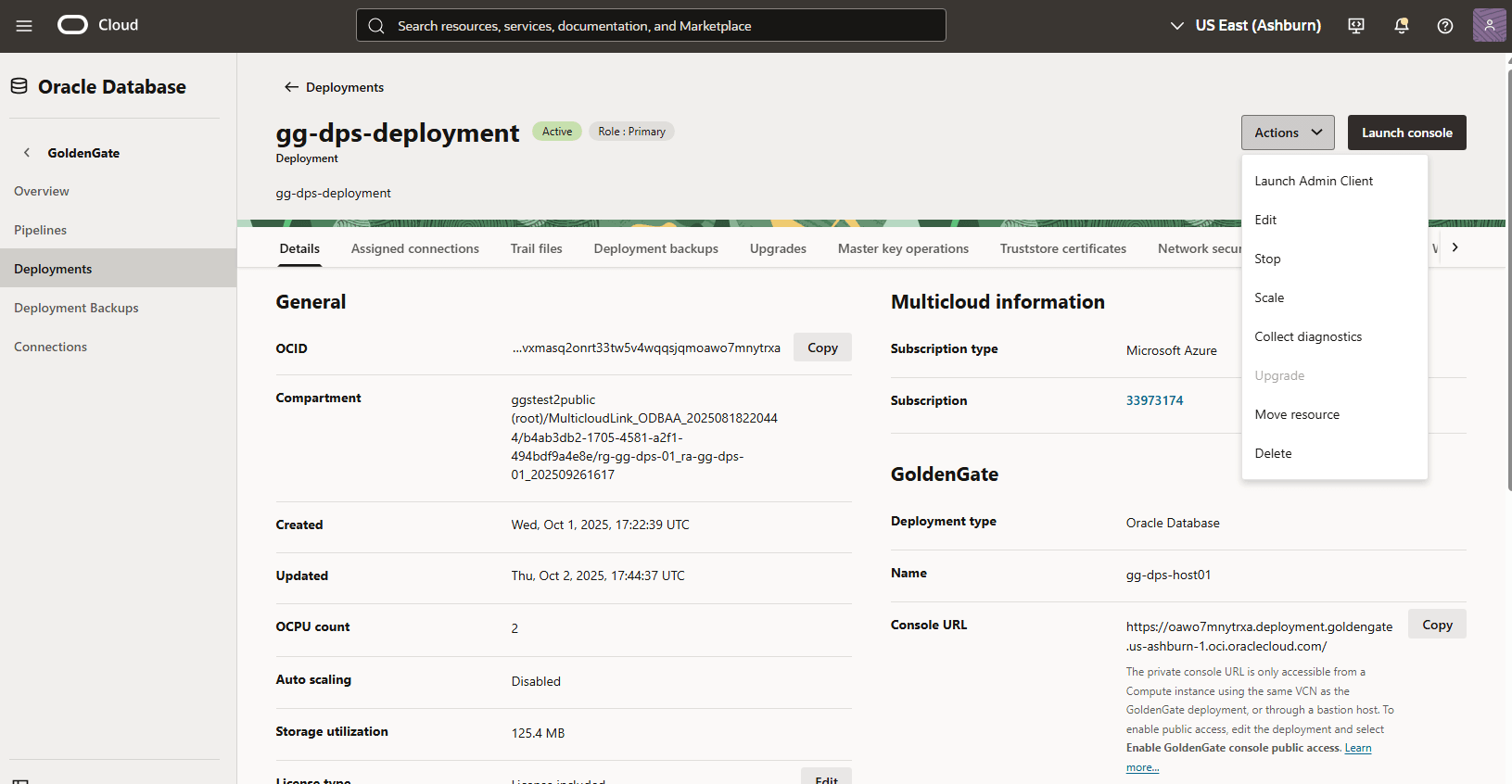Click the back arrow next to Deployments
Image resolution: width=1512 pixels, height=784 pixels.
(291, 87)
